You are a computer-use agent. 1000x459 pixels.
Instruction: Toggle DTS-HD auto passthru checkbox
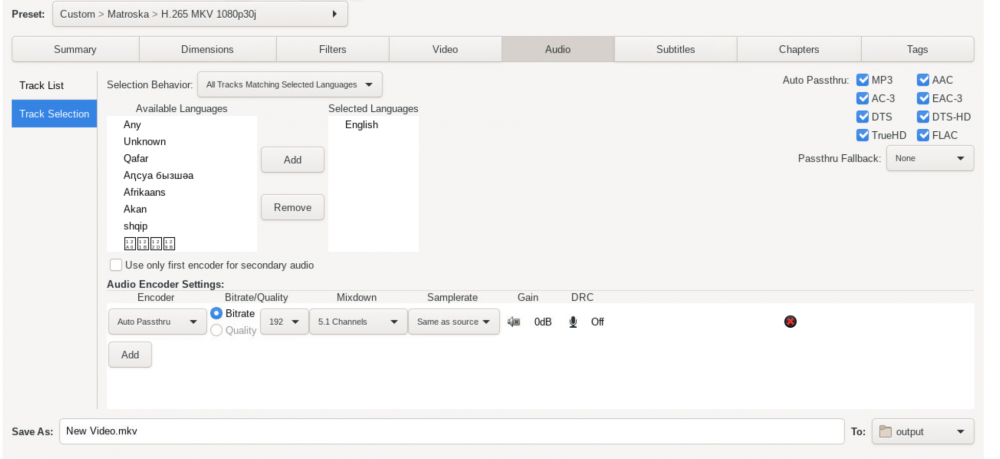[923, 117]
